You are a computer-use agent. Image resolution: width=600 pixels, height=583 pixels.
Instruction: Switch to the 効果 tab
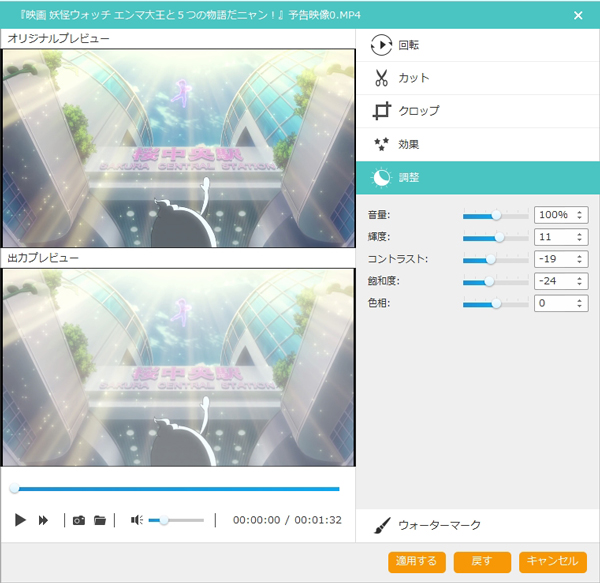point(478,144)
